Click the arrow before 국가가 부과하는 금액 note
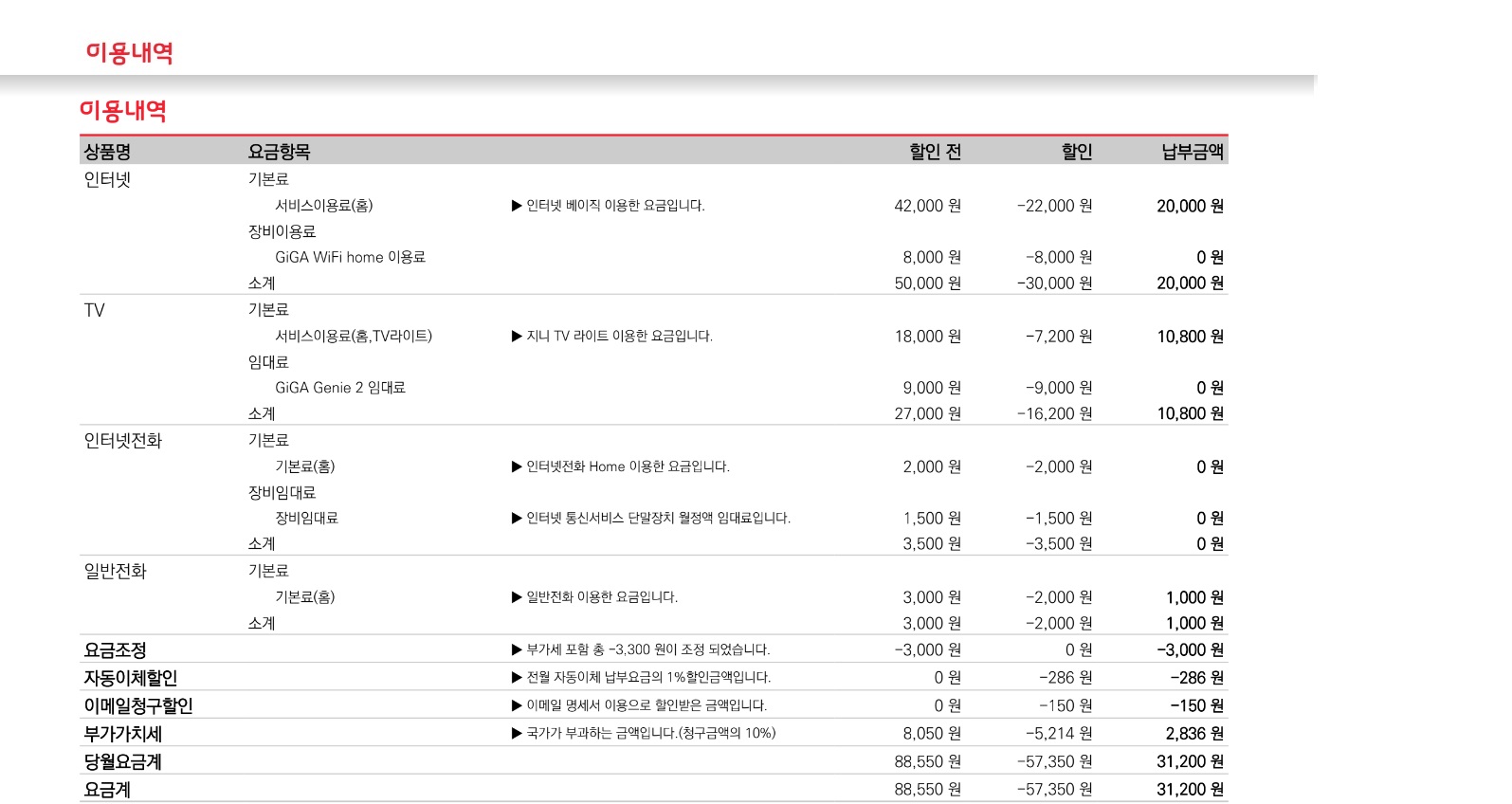This screenshot has height=804, width=1512. 517,734
